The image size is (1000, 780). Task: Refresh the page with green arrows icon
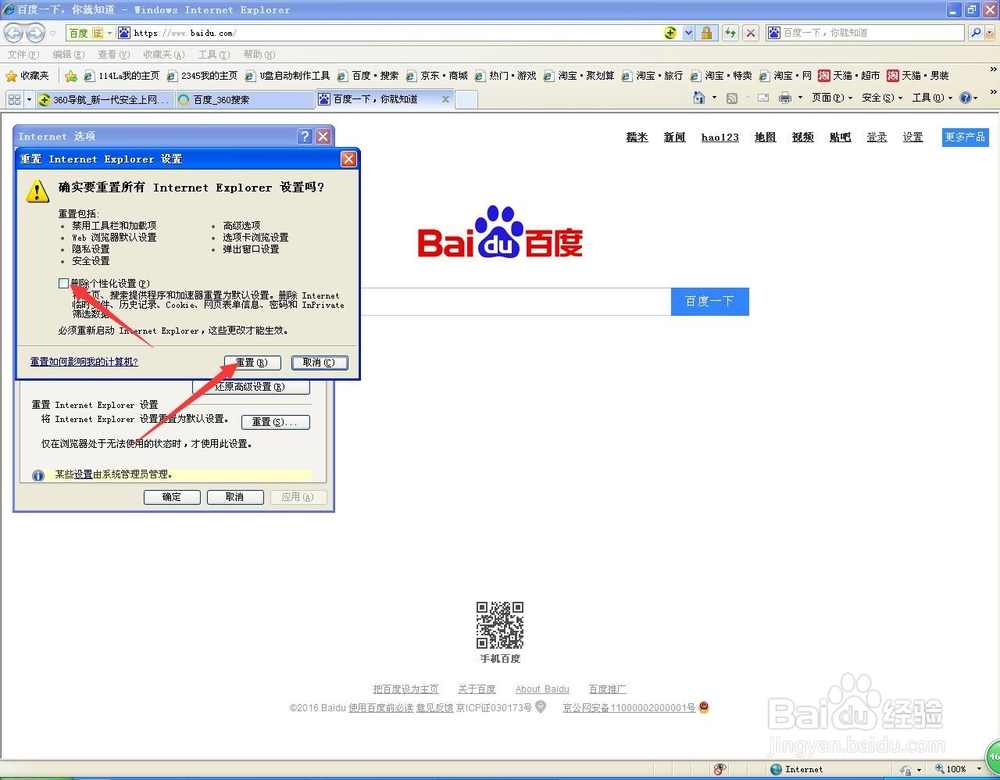730,33
